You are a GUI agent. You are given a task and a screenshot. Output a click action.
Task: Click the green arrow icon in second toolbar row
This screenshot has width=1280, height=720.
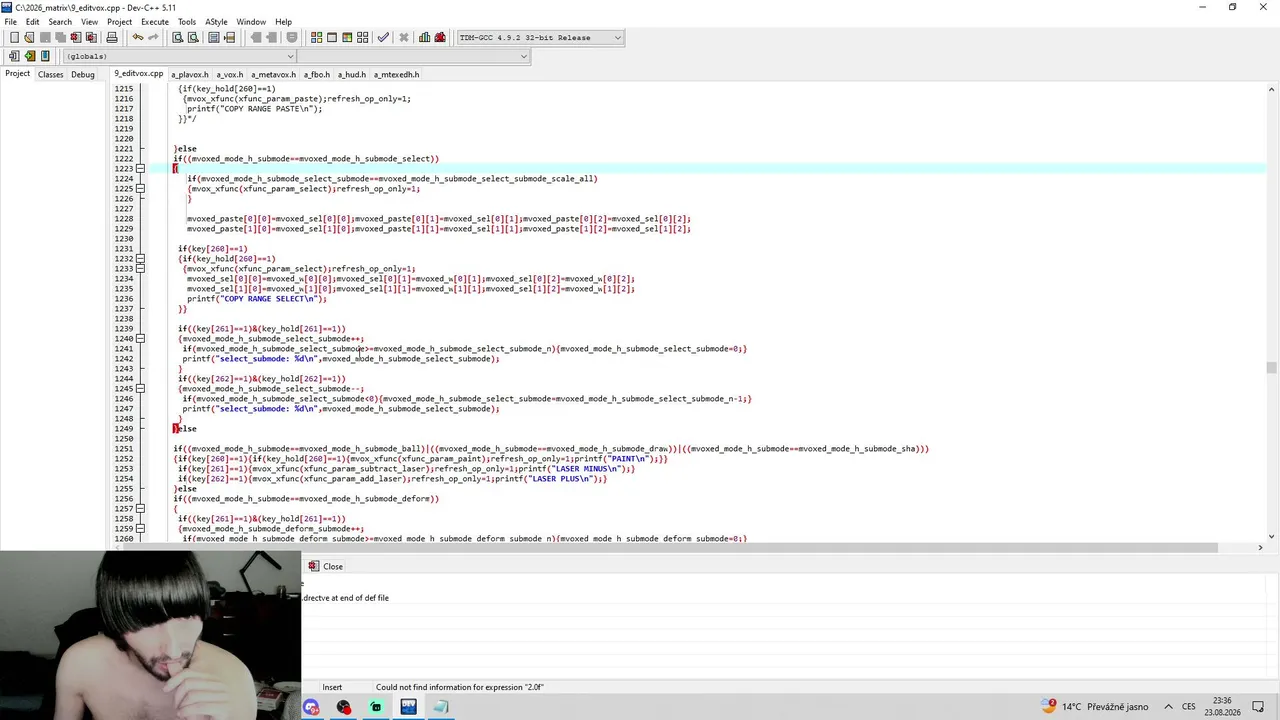29,56
